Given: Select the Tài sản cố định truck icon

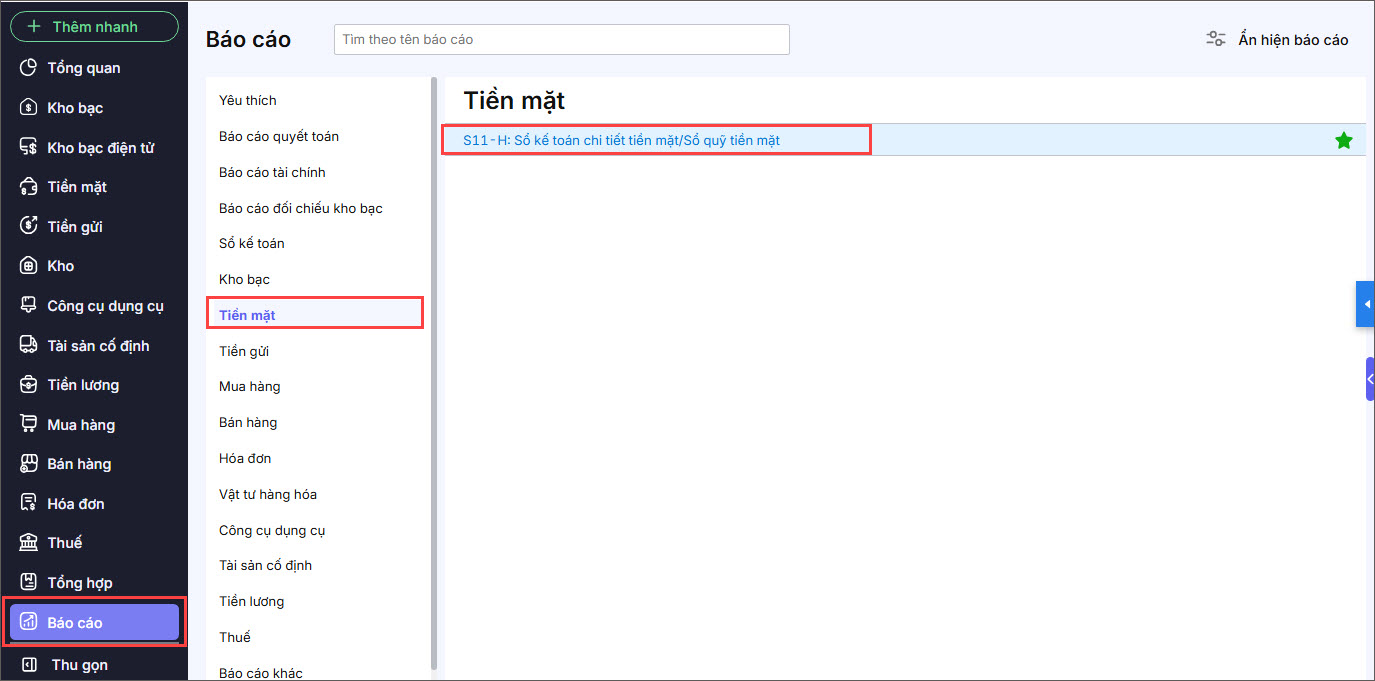Looking at the screenshot, I should (29, 345).
